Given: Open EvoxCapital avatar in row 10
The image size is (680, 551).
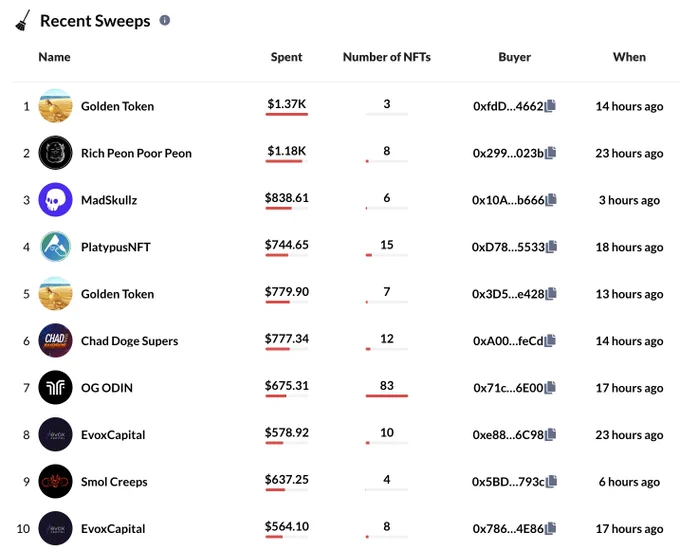Looking at the screenshot, I should click(x=55, y=528).
